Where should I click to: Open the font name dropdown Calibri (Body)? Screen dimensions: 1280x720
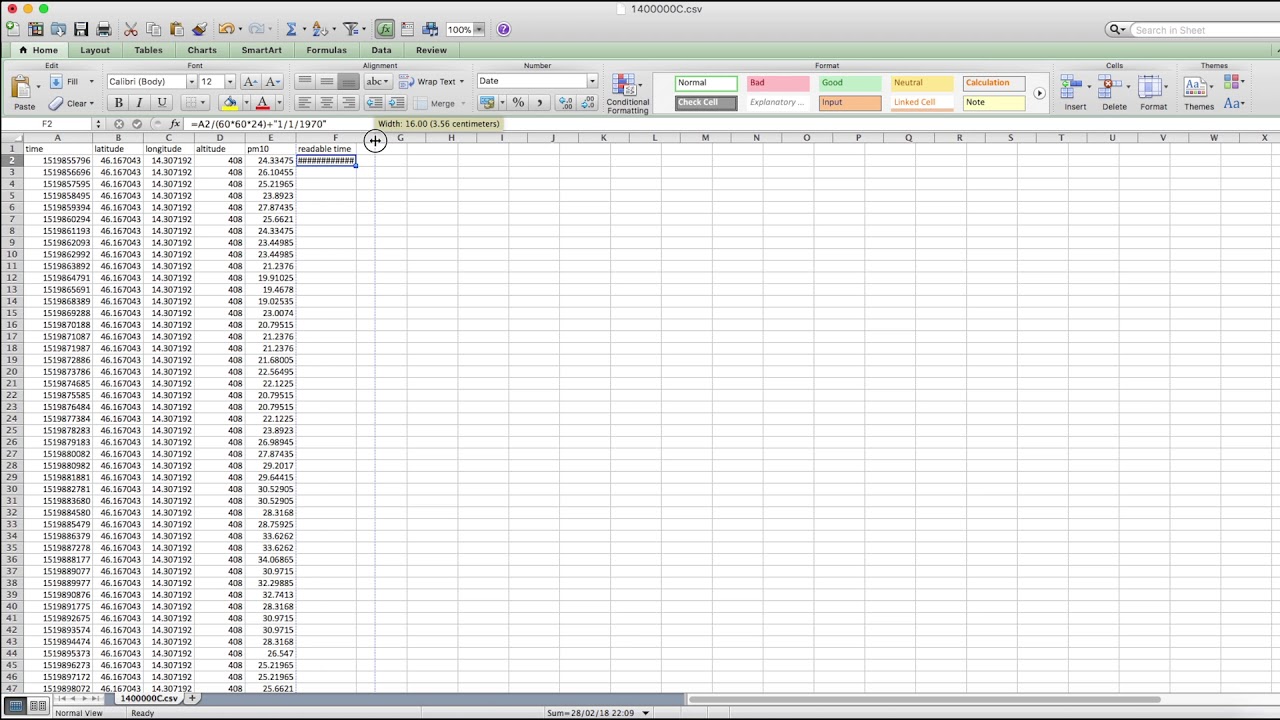191,82
